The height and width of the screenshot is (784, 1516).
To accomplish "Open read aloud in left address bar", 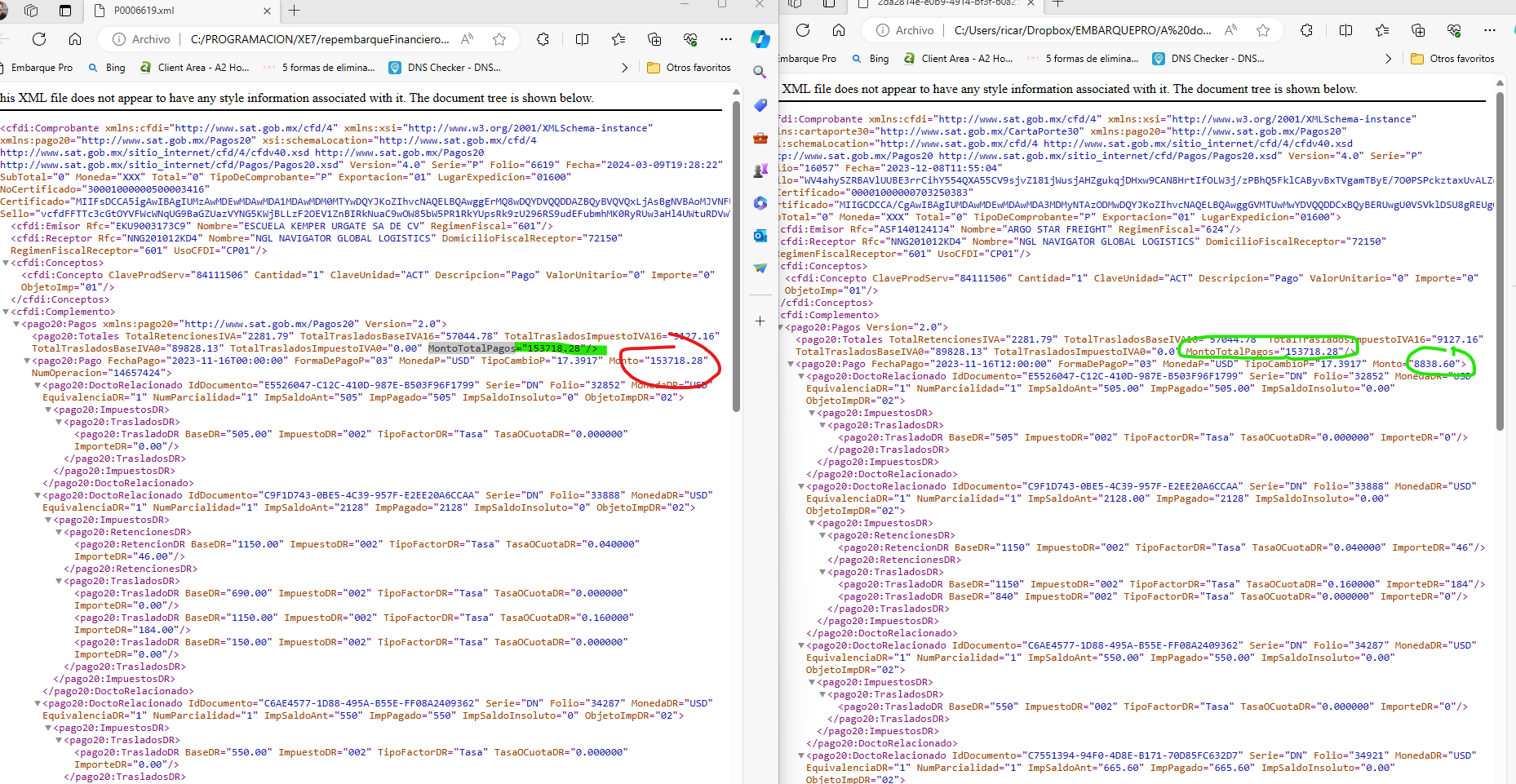I will click(x=468, y=39).
